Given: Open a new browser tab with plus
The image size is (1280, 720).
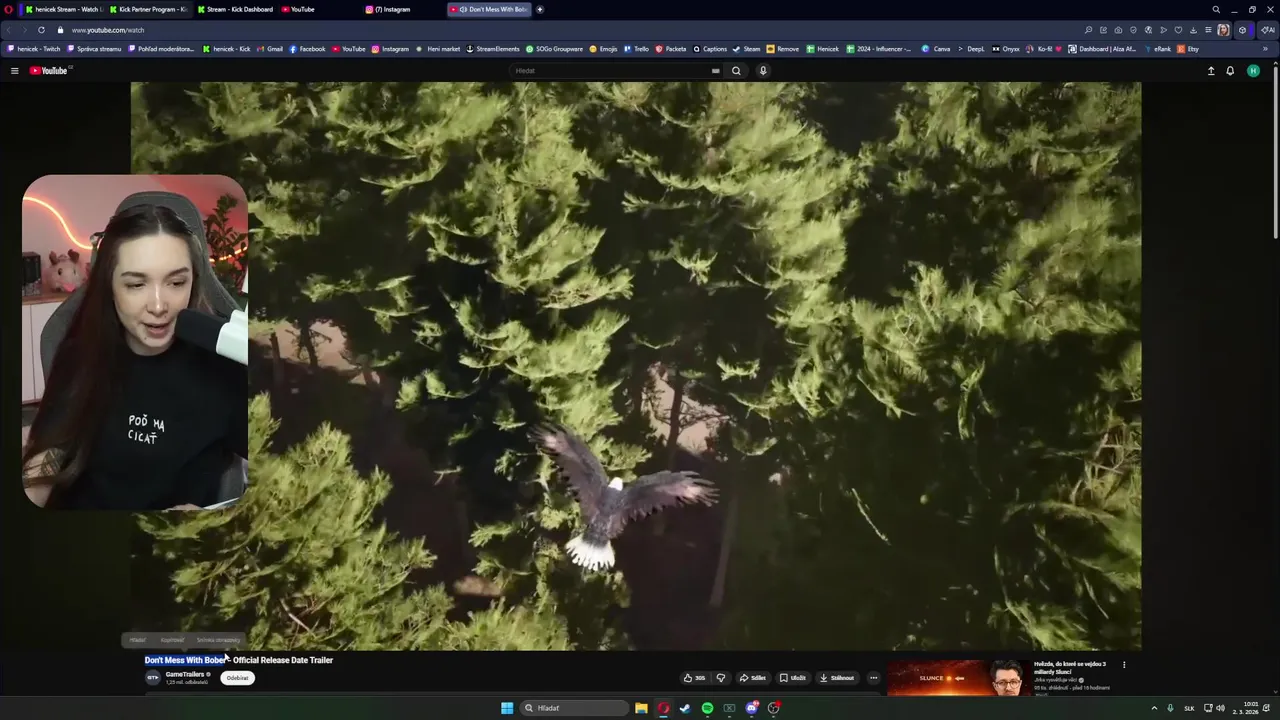Looking at the screenshot, I should [x=540, y=9].
